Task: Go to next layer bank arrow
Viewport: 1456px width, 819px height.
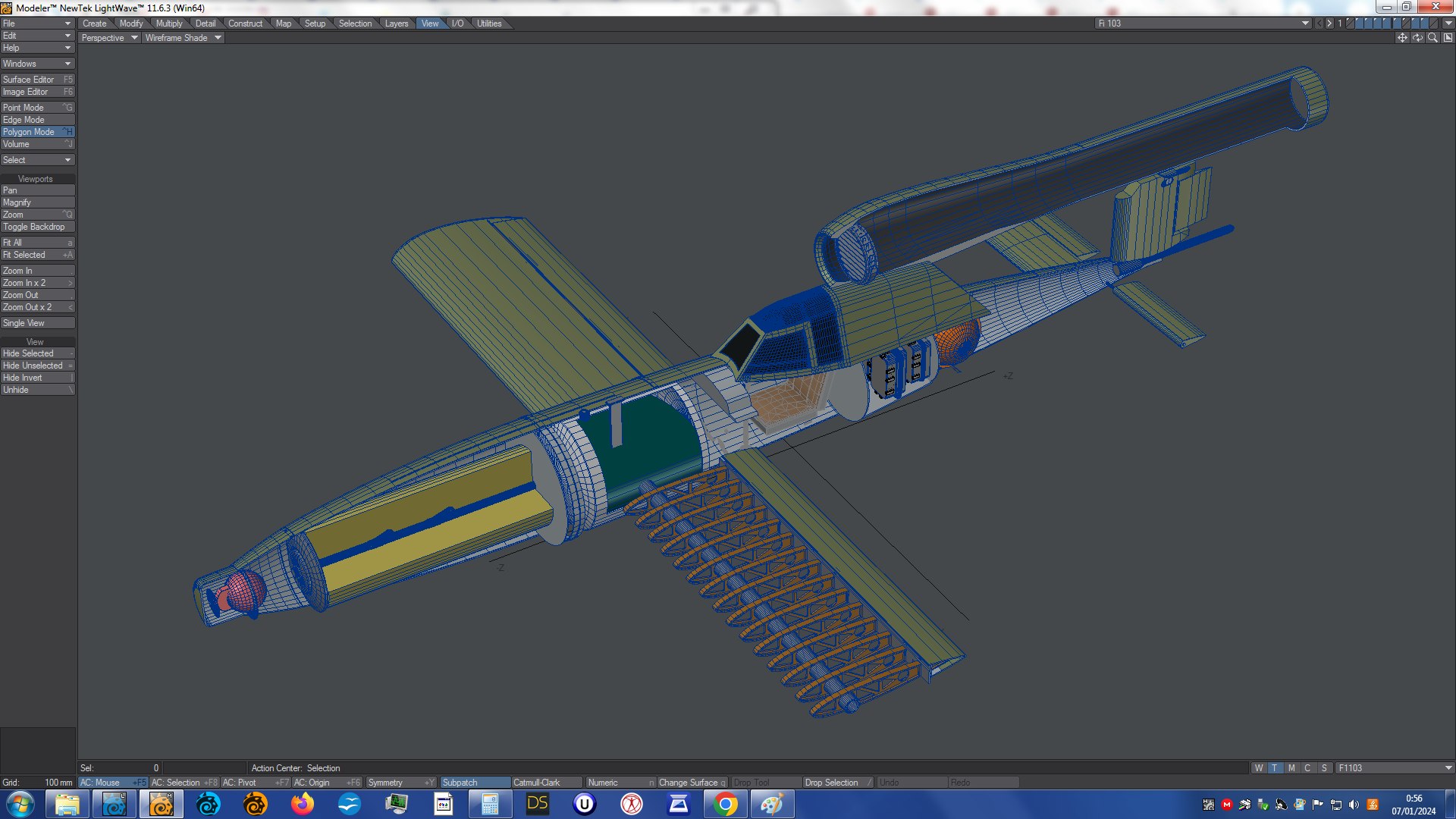Action: pos(1329,24)
